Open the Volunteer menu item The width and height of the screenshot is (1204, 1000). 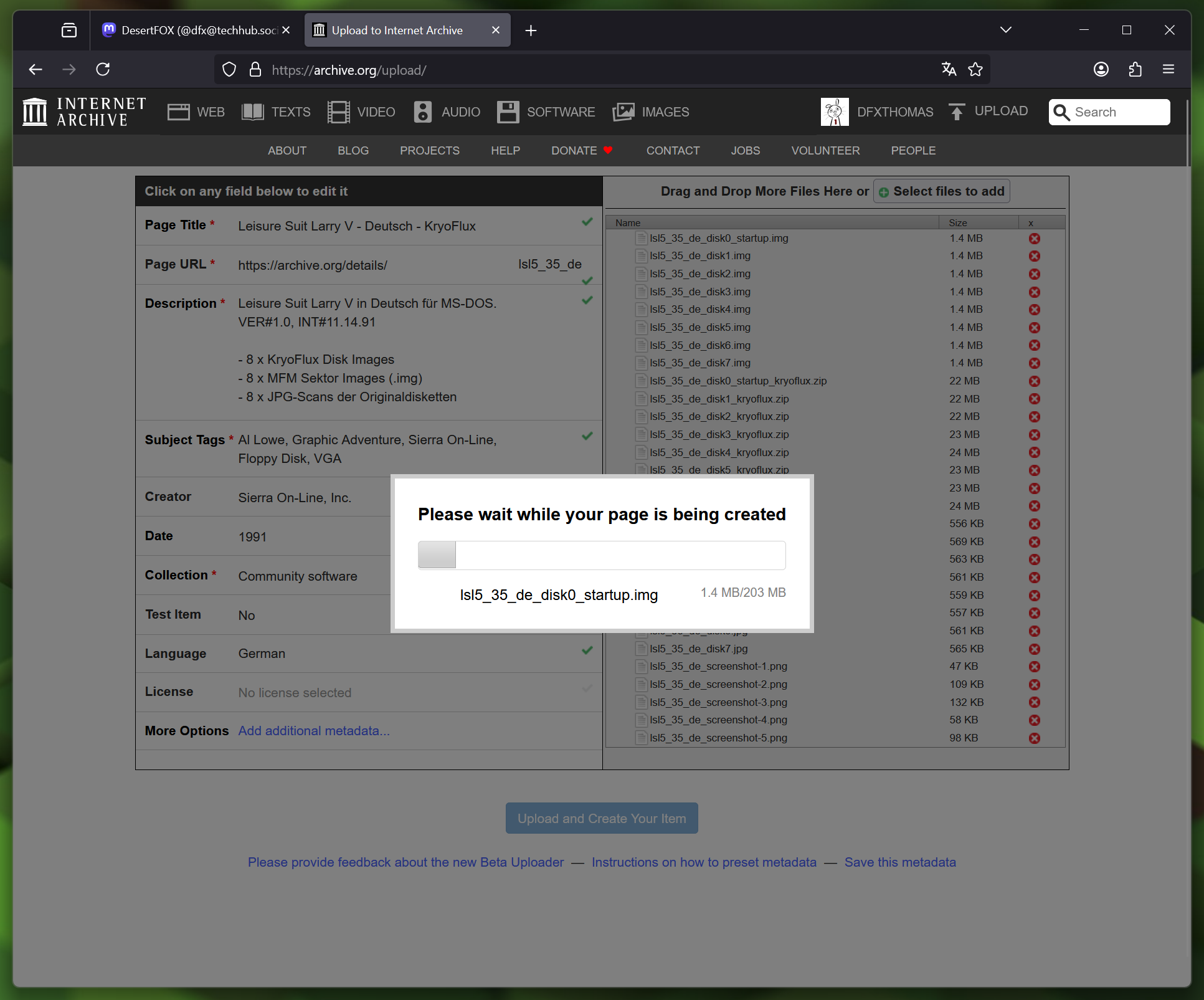pyautogui.click(x=825, y=151)
